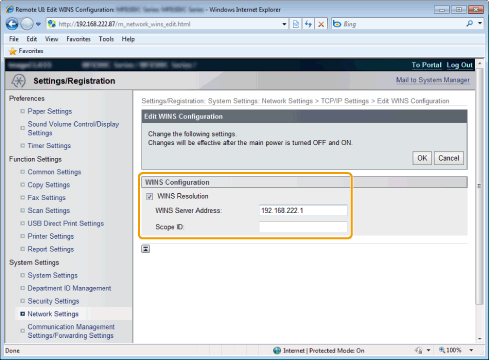The width and height of the screenshot is (489, 360).
Task: Open Communication Management Settings/Forwarding Settings
Action: (x=71, y=331)
